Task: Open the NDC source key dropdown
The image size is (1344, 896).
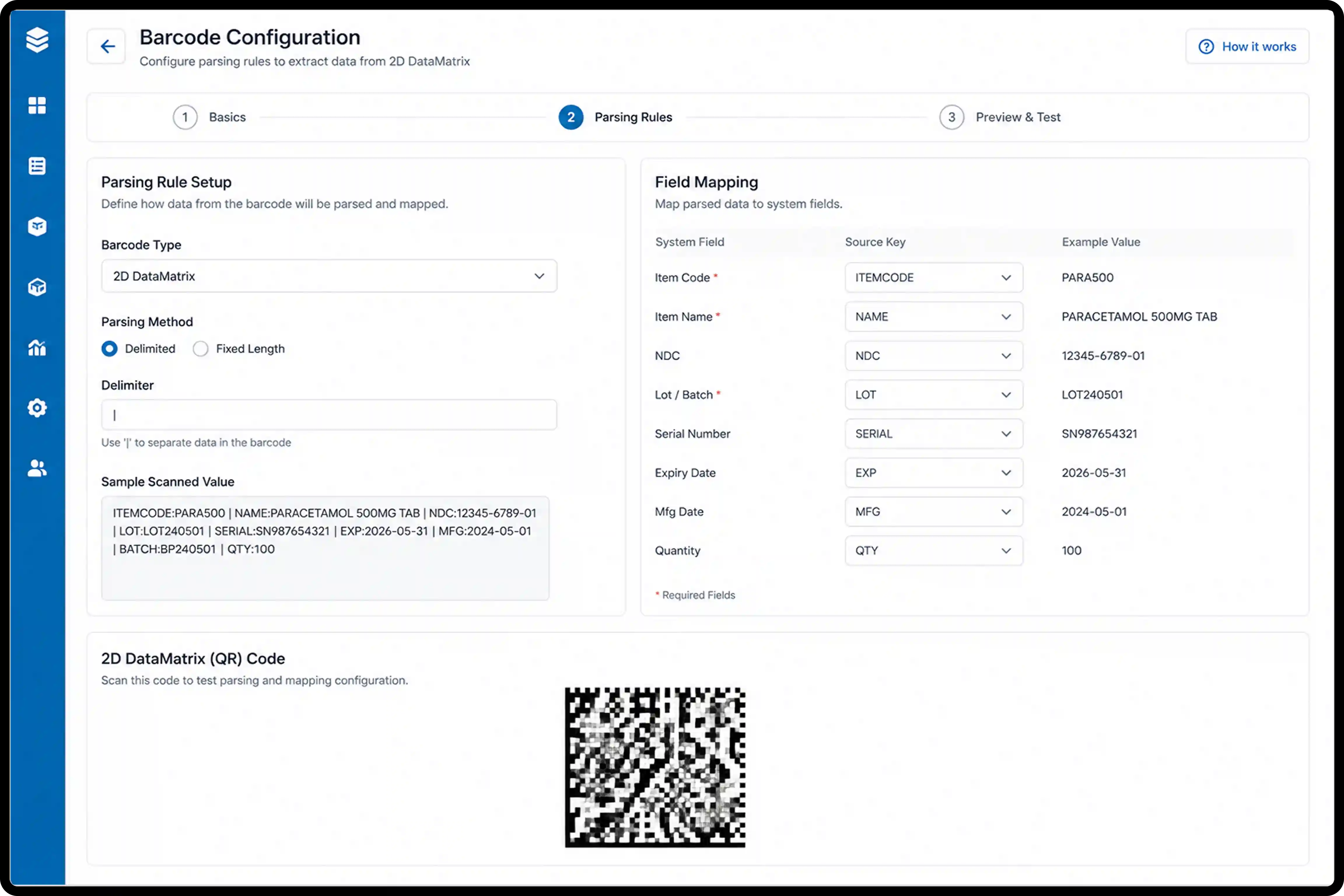Action: 934,356
